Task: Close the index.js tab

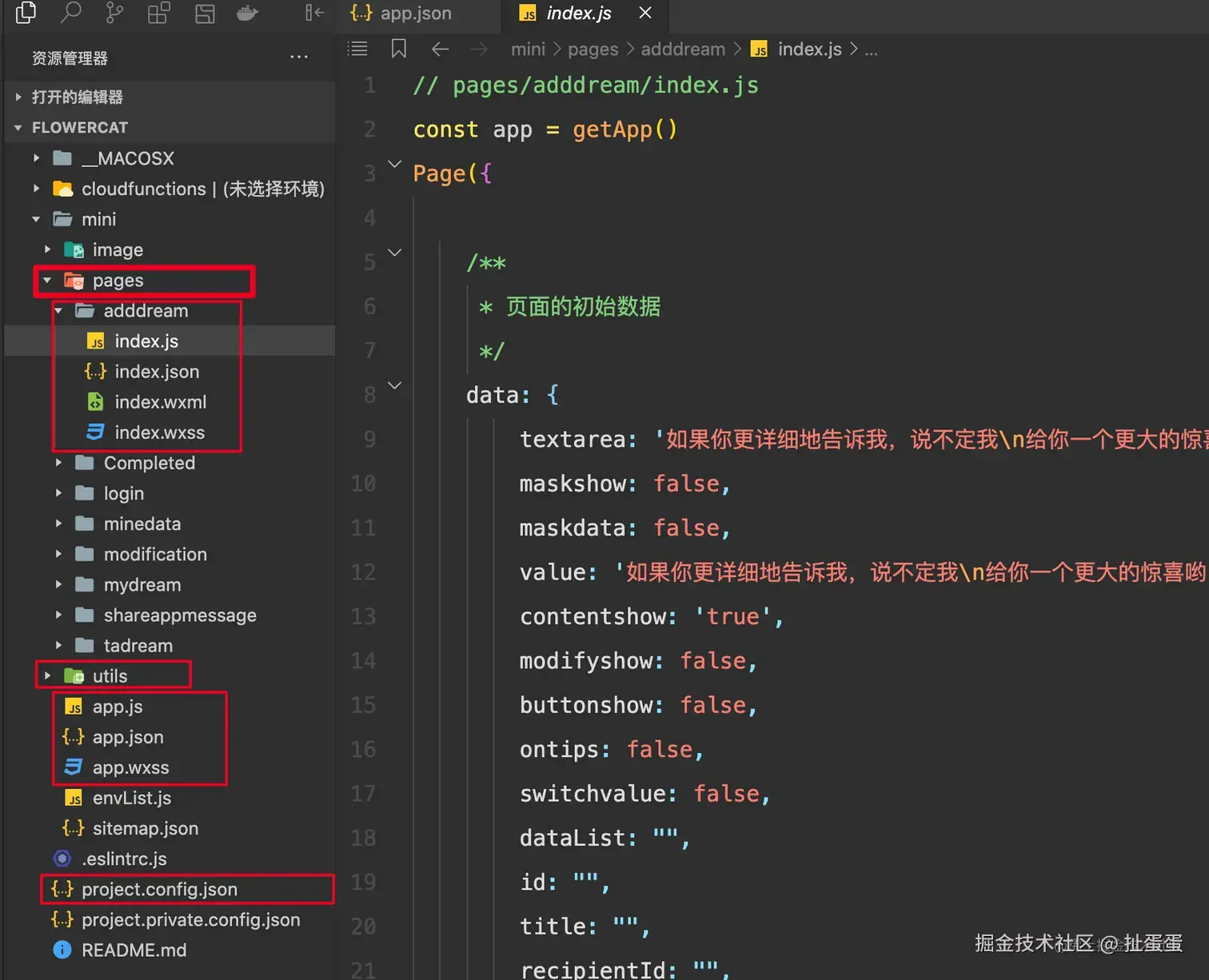Action: pyautogui.click(x=645, y=14)
